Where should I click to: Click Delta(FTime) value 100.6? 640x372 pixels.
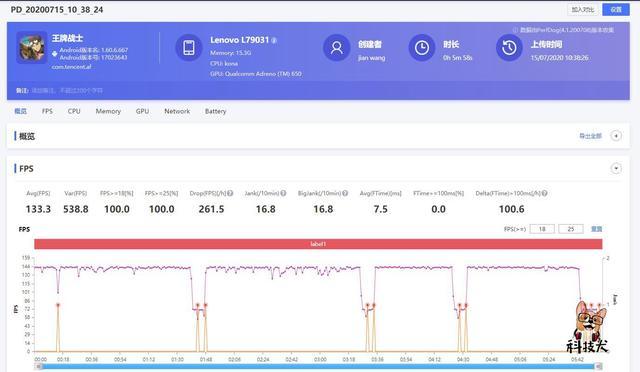[x=511, y=209]
